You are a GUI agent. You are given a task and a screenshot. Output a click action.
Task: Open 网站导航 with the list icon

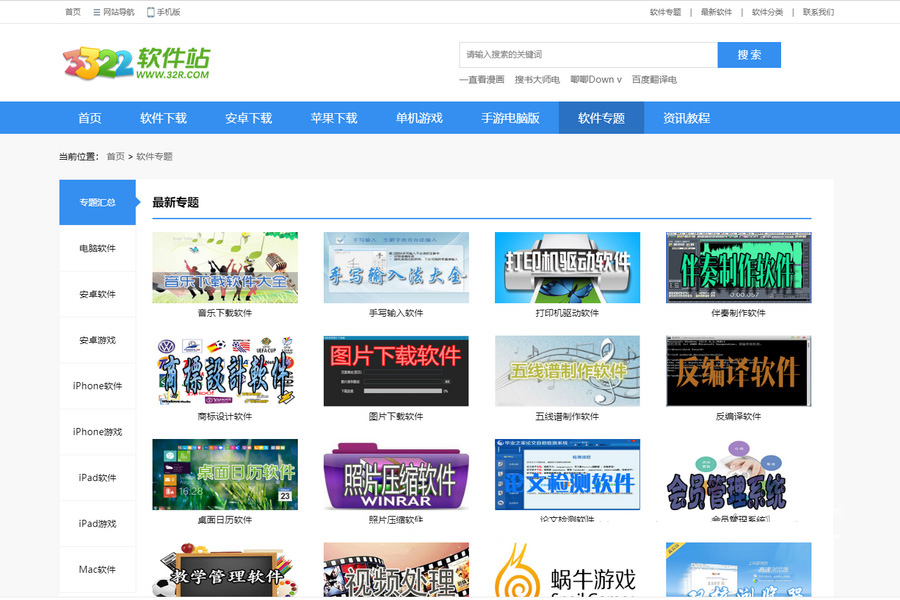[x=113, y=12]
